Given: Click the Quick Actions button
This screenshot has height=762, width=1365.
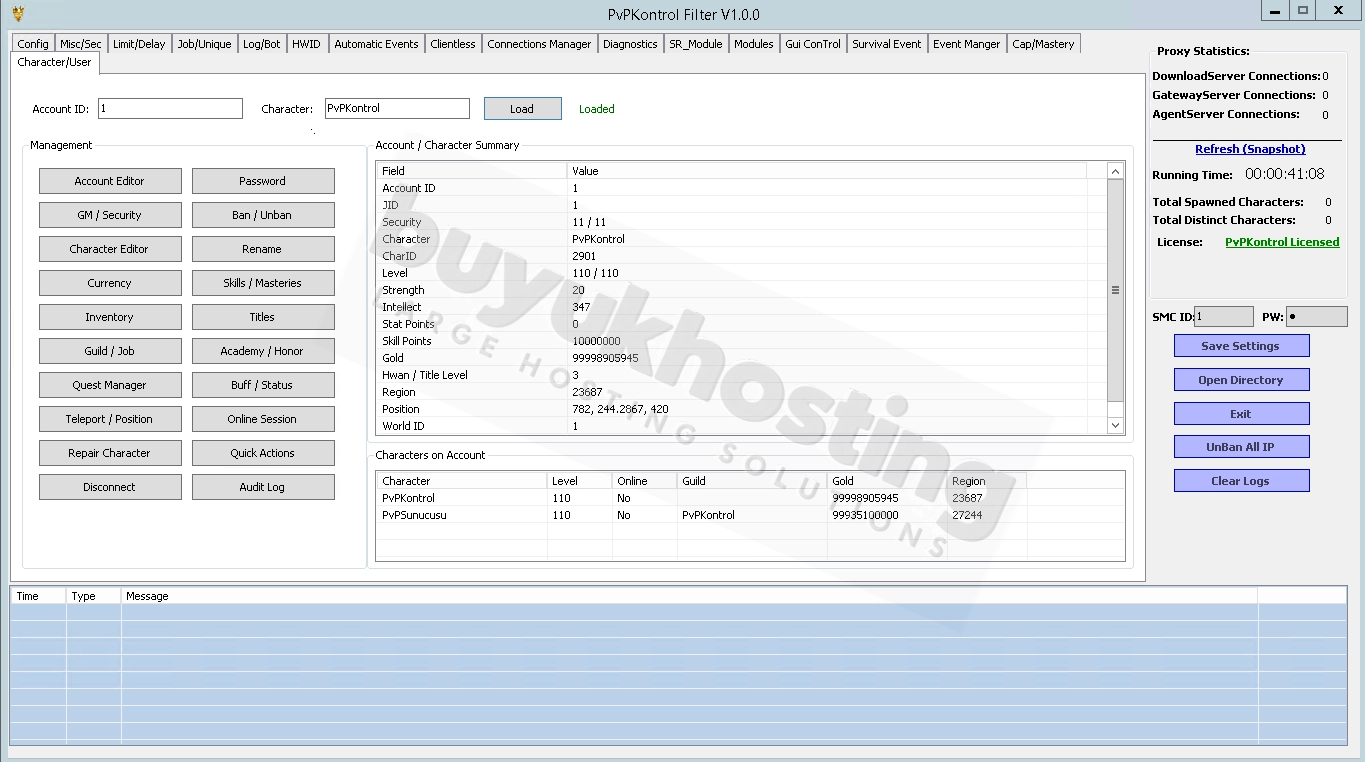Looking at the screenshot, I should pos(263,453).
